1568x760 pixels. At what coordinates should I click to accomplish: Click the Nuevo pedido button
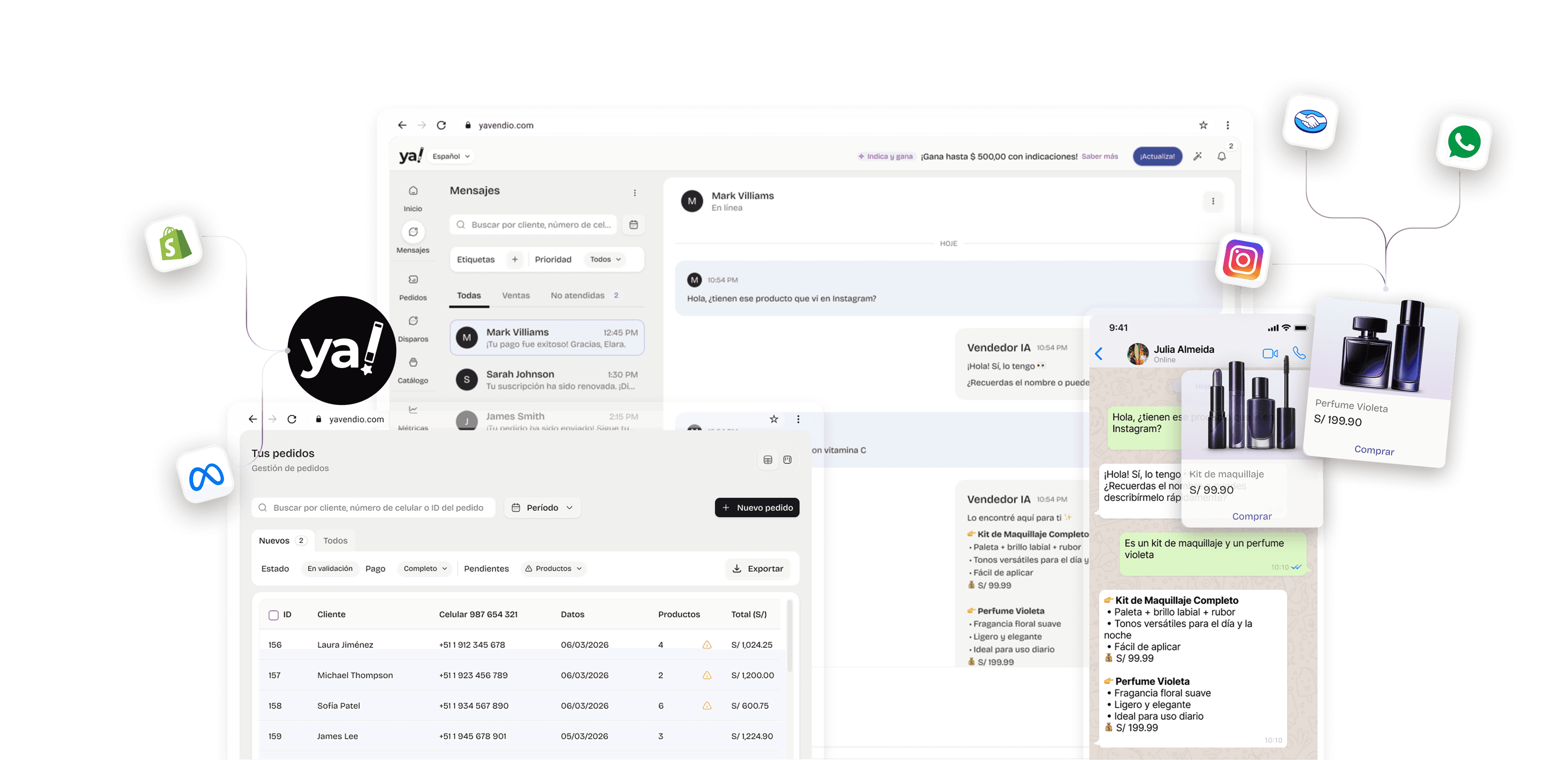pos(757,507)
